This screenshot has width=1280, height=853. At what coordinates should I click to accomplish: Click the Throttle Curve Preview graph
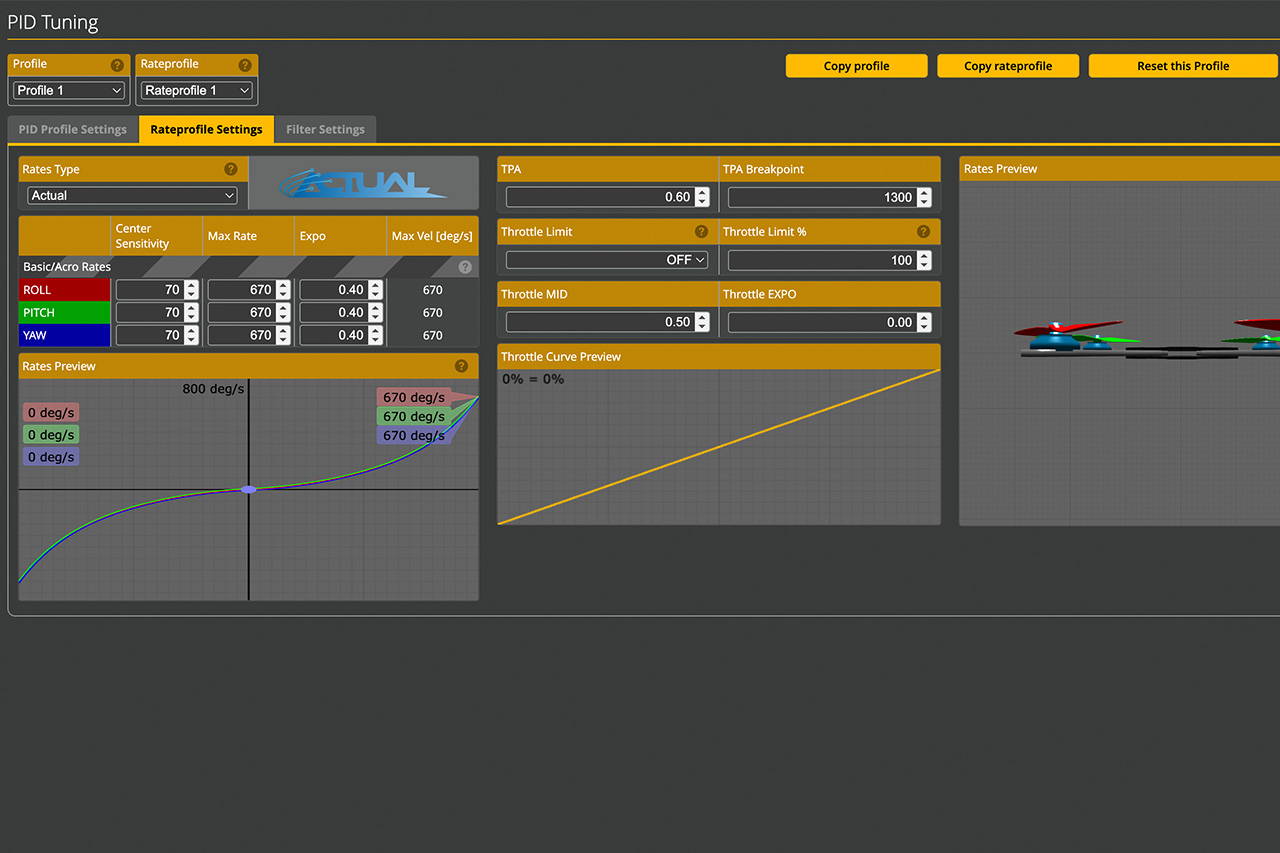click(719, 447)
